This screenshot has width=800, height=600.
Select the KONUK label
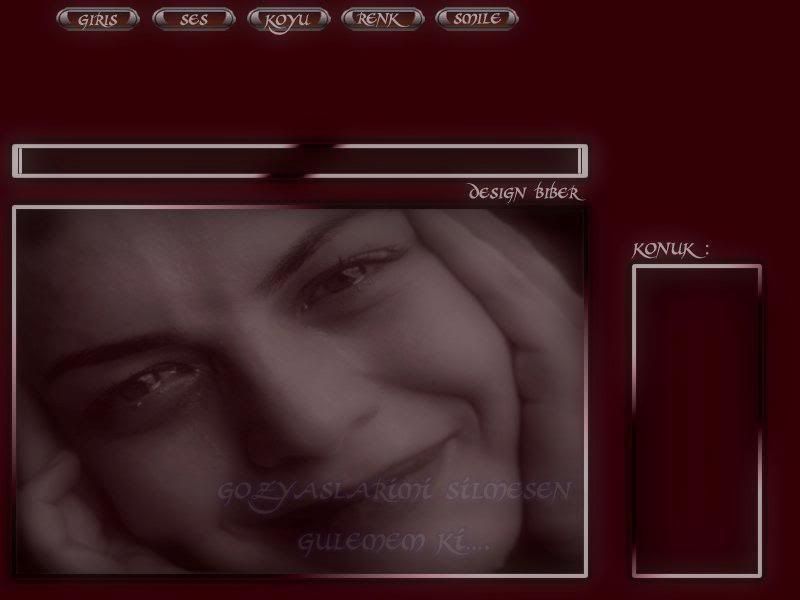click(x=670, y=250)
